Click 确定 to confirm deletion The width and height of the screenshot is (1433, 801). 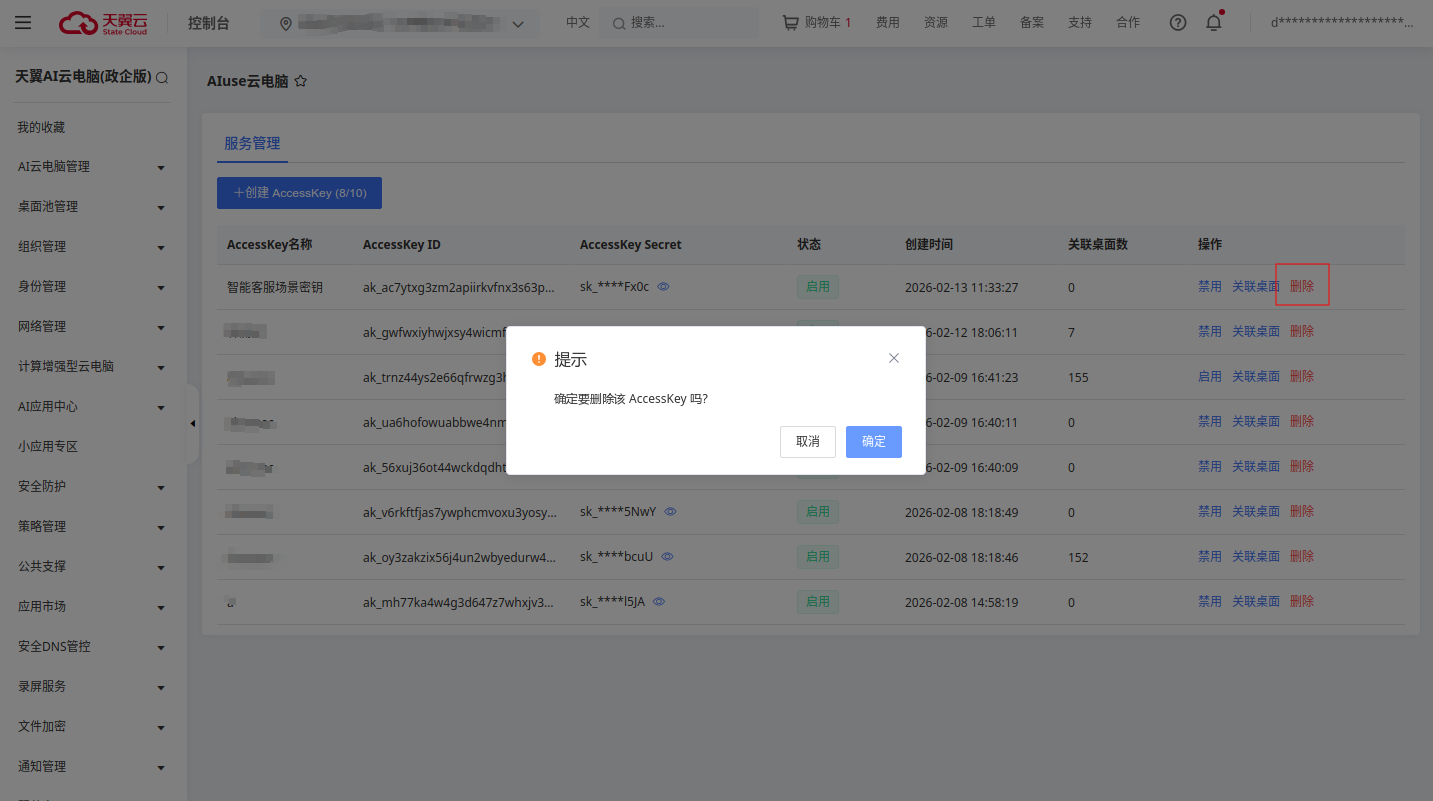pos(874,442)
